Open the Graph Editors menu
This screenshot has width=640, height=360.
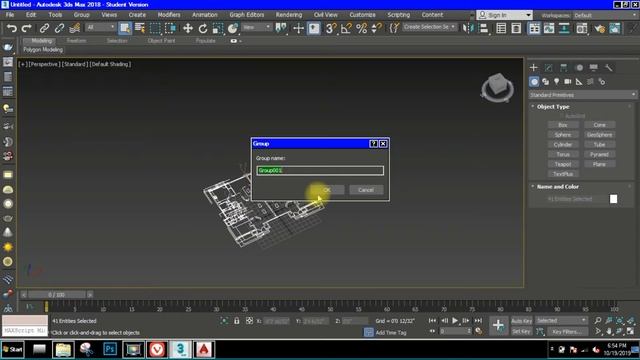point(247,15)
